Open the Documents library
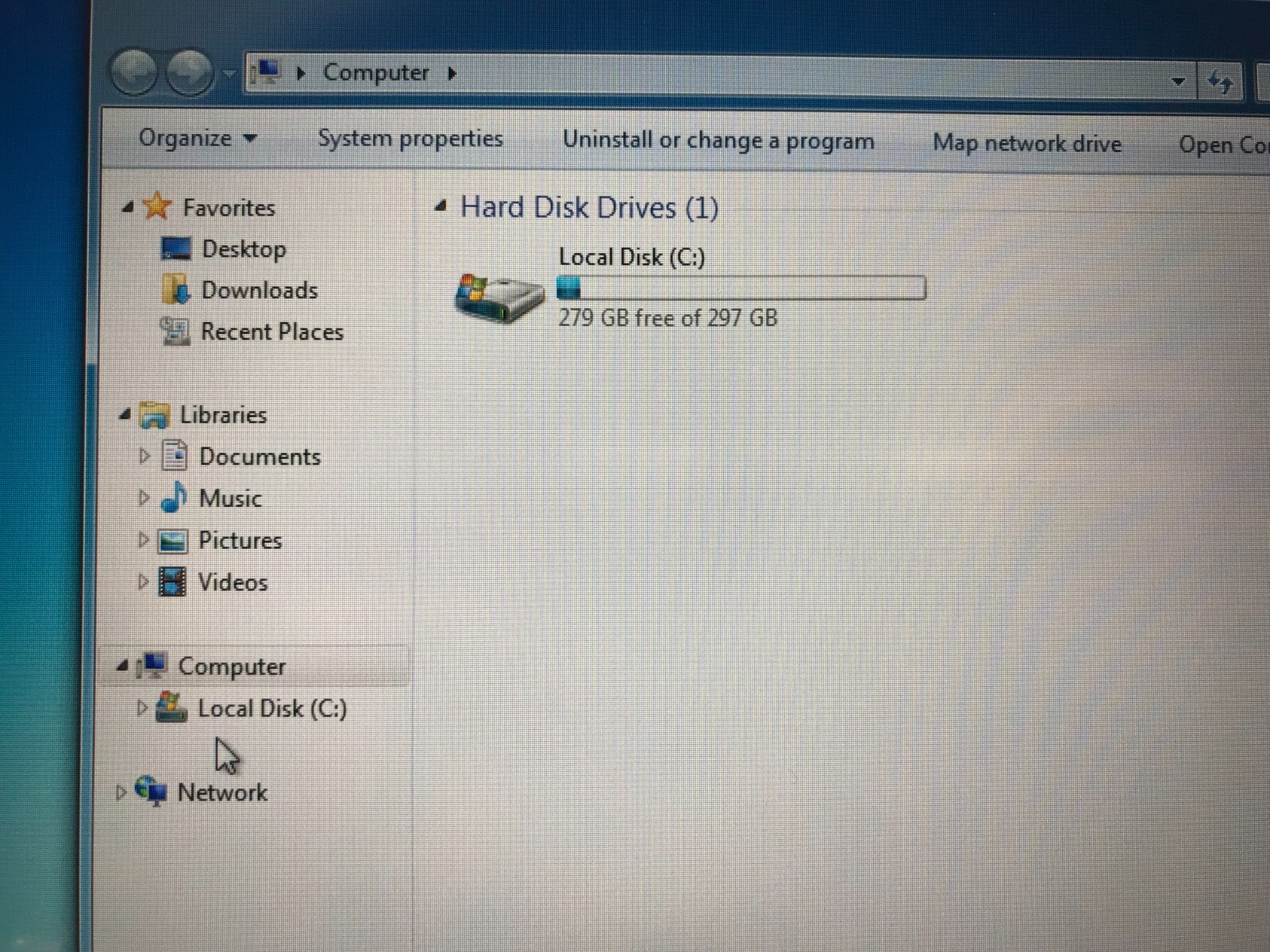Image resolution: width=1270 pixels, height=952 pixels. click(x=260, y=457)
